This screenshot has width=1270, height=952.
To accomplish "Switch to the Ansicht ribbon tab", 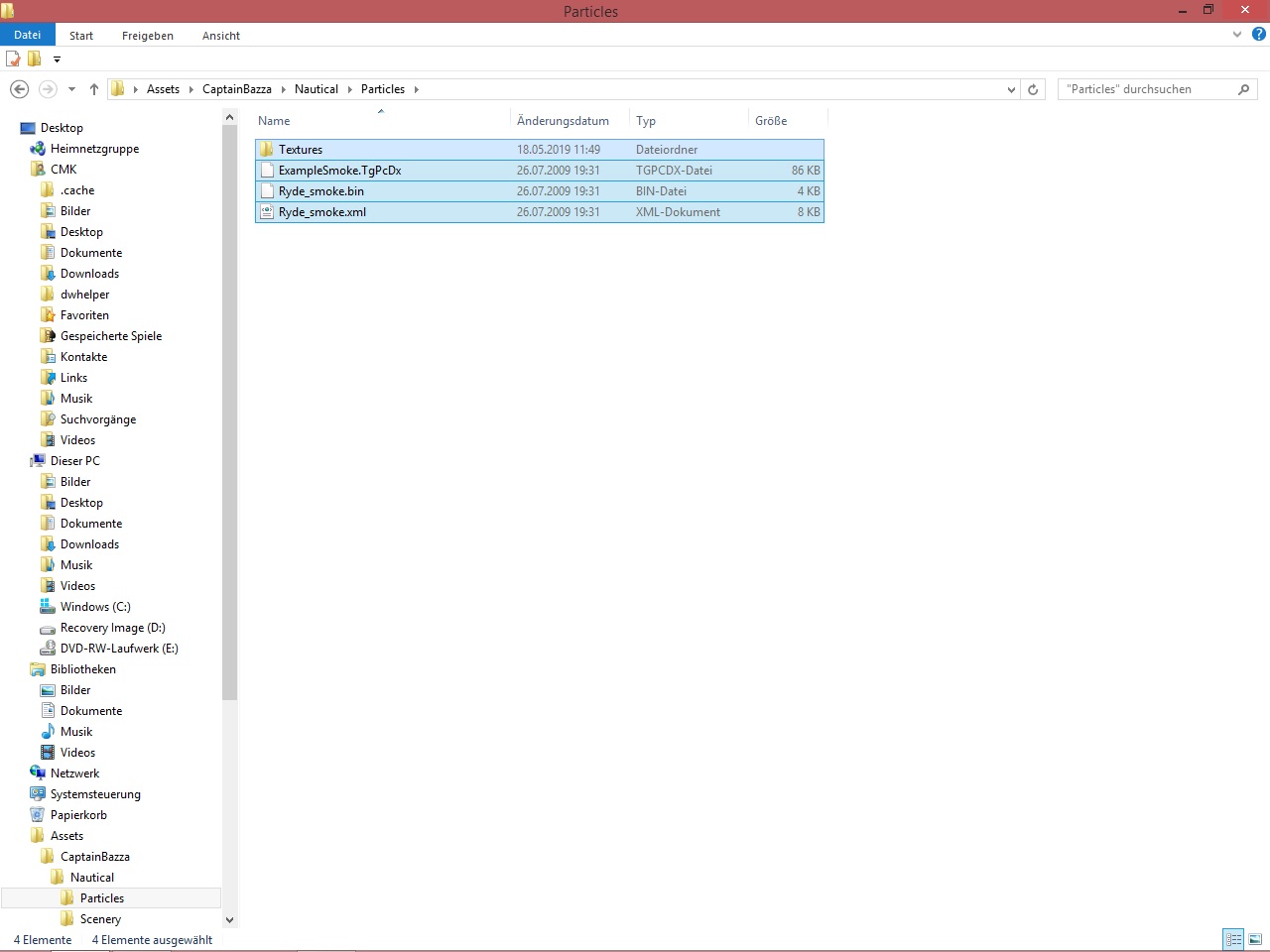I will [x=220, y=36].
